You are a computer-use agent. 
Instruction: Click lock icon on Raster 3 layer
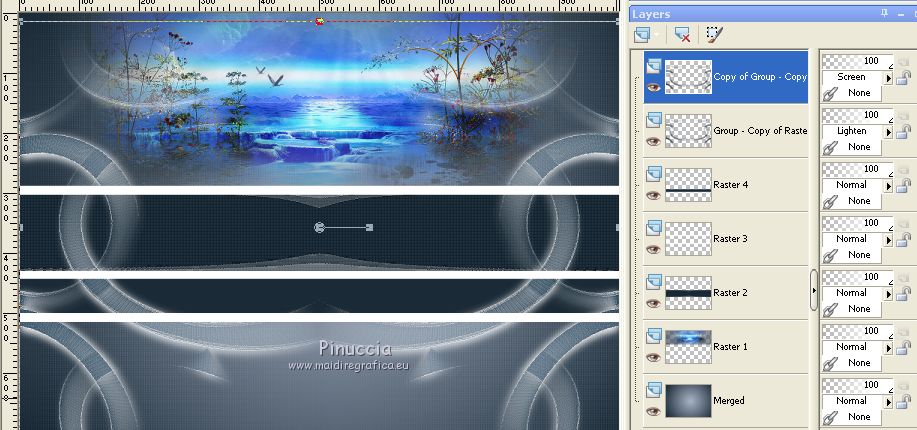[x=904, y=239]
